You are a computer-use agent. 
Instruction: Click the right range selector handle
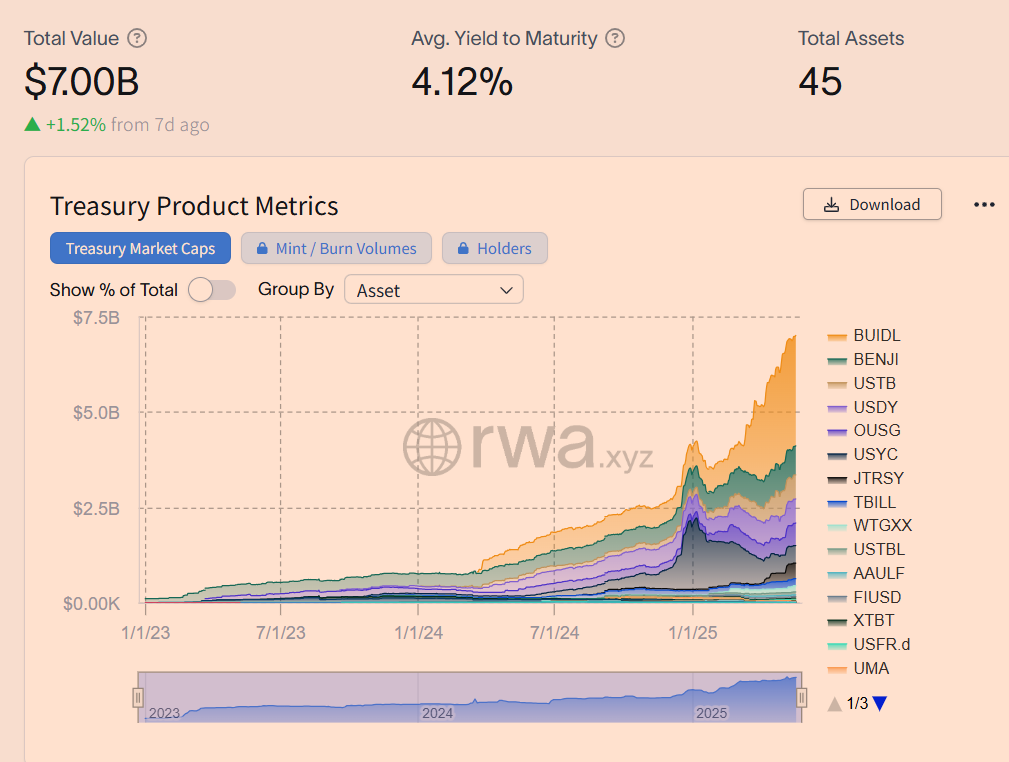click(x=801, y=698)
